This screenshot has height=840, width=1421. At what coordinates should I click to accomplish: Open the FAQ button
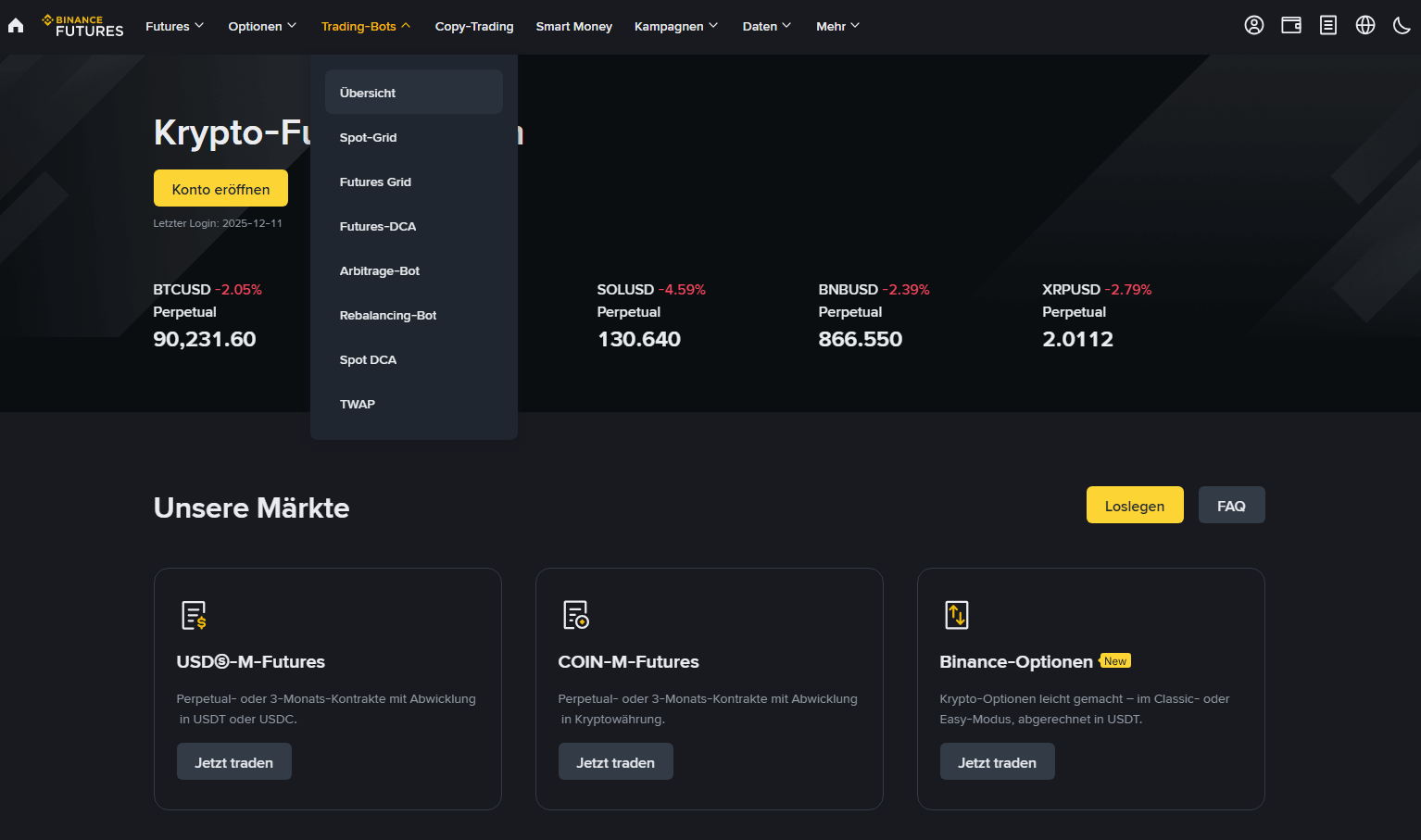tap(1231, 505)
